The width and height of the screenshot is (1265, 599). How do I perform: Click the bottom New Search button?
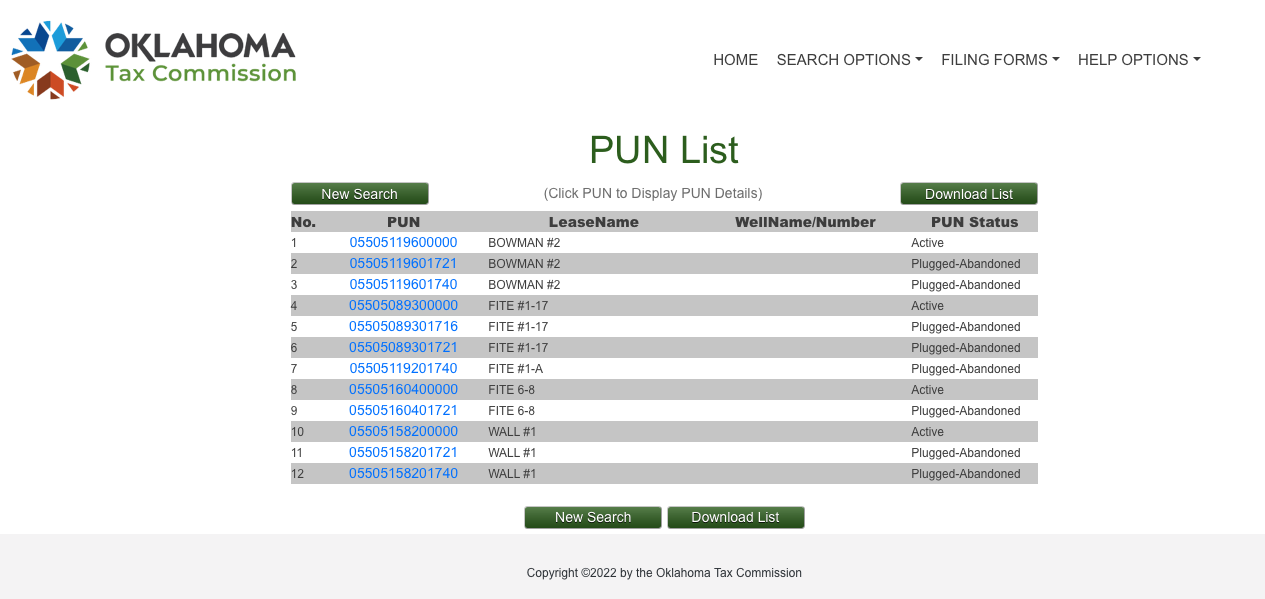pos(593,517)
